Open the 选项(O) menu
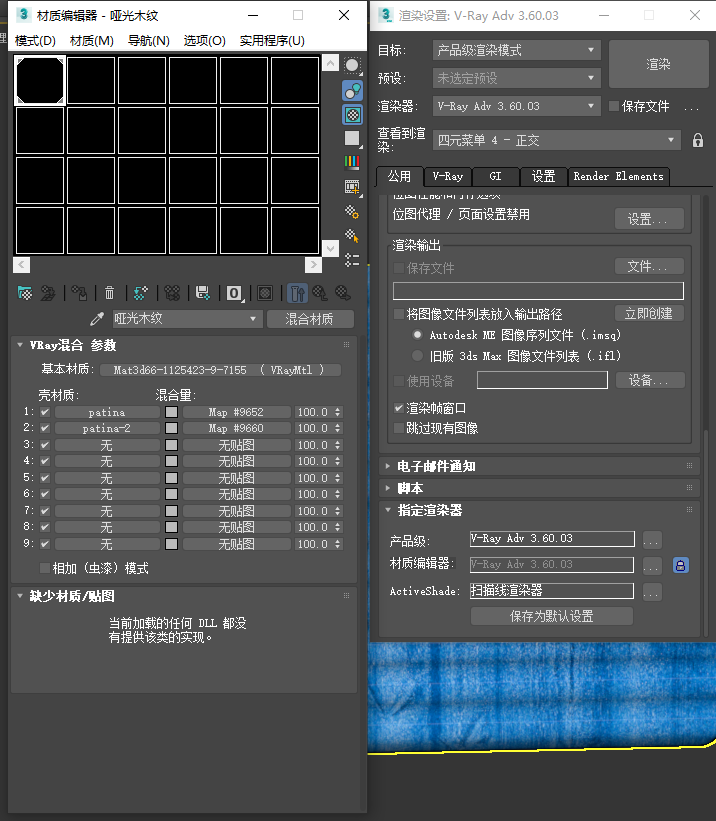The height and width of the screenshot is (821, 716). coord(204,41)
